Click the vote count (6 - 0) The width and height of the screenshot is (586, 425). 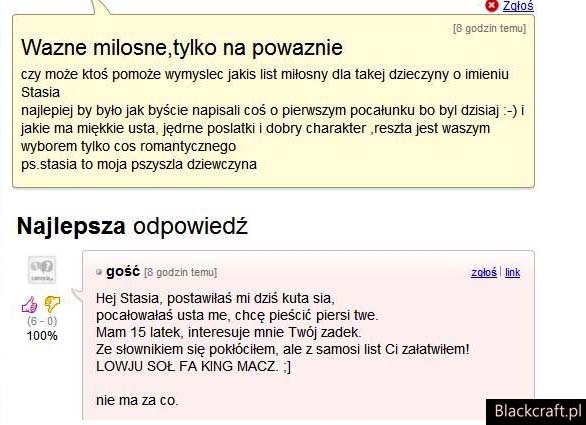(x=42, y=321)
